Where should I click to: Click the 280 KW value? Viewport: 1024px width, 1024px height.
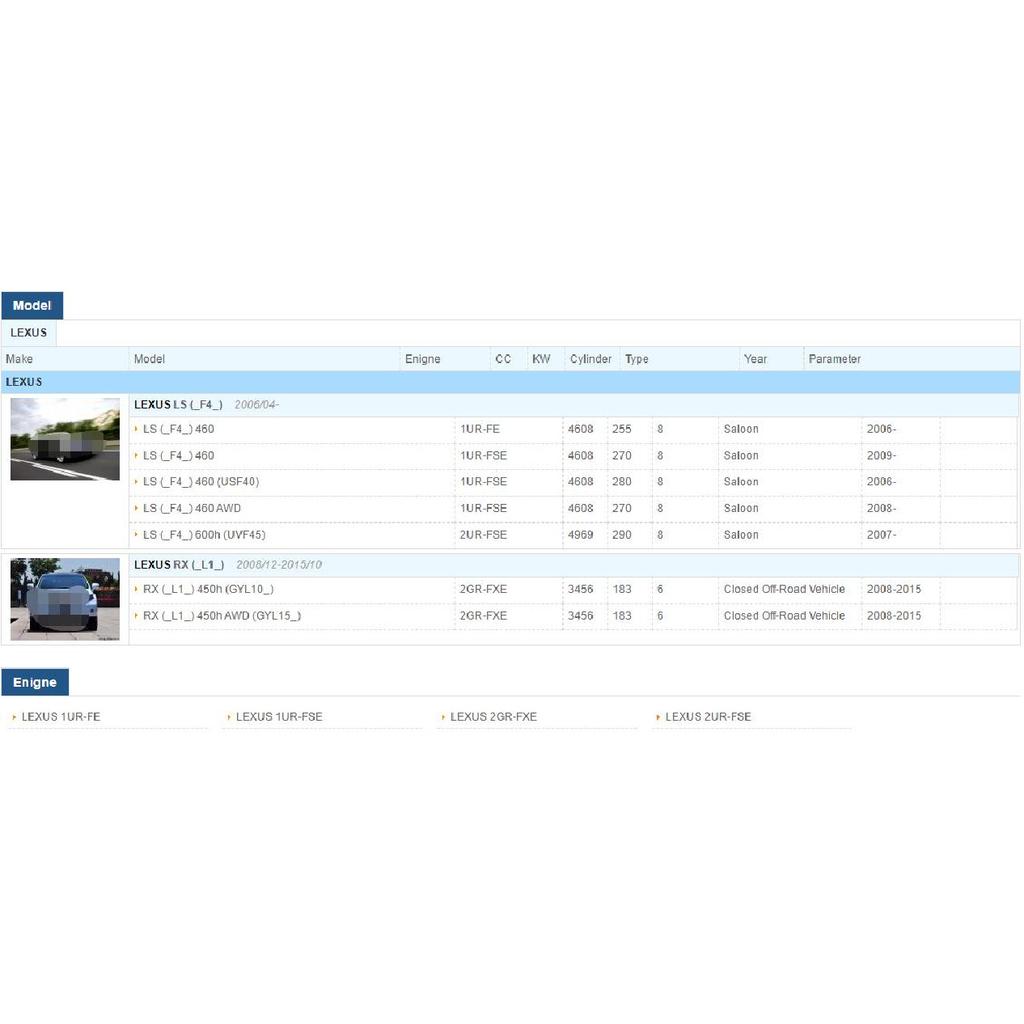(622, 482)
